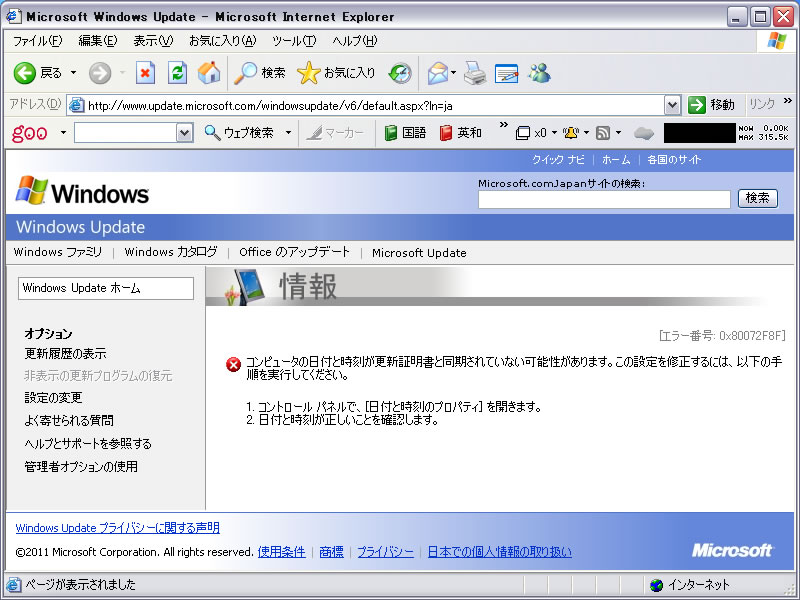Open the 検索 search toolbar button
This screenshot has width=800, height=600.
pos(260,73)
